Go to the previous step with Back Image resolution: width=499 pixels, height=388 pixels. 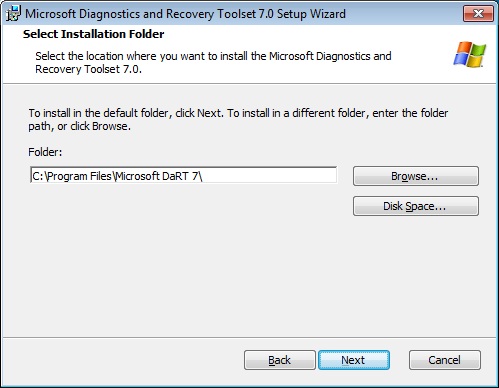tap(280, 360)
